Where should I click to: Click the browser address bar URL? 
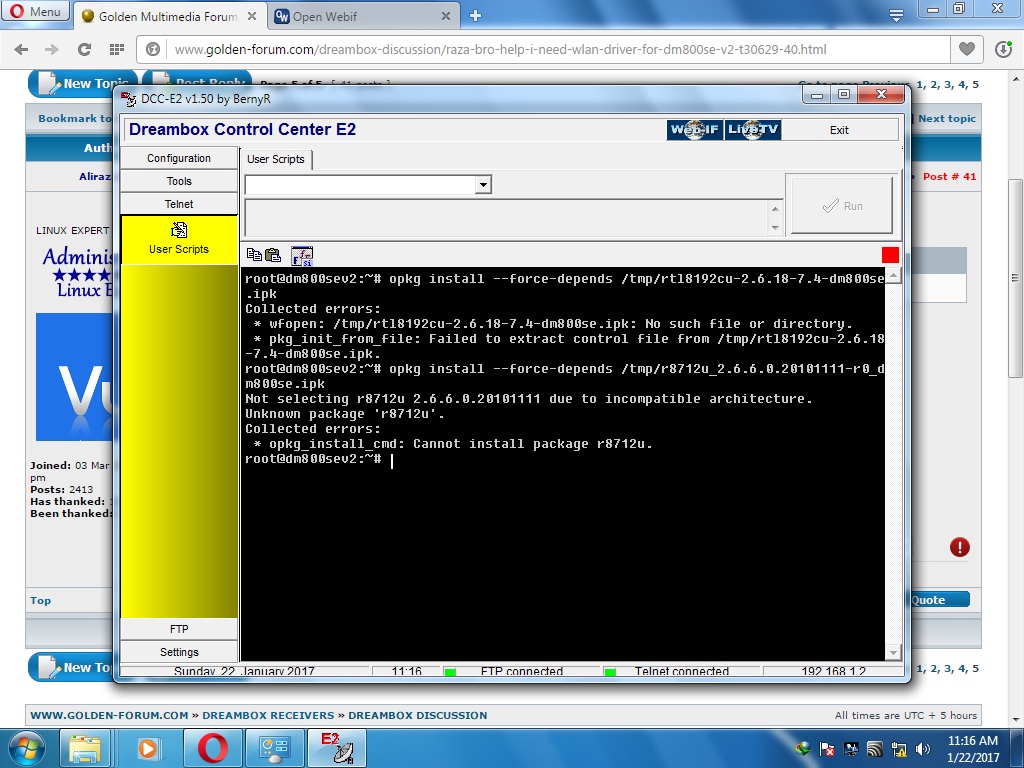(500, 50)
